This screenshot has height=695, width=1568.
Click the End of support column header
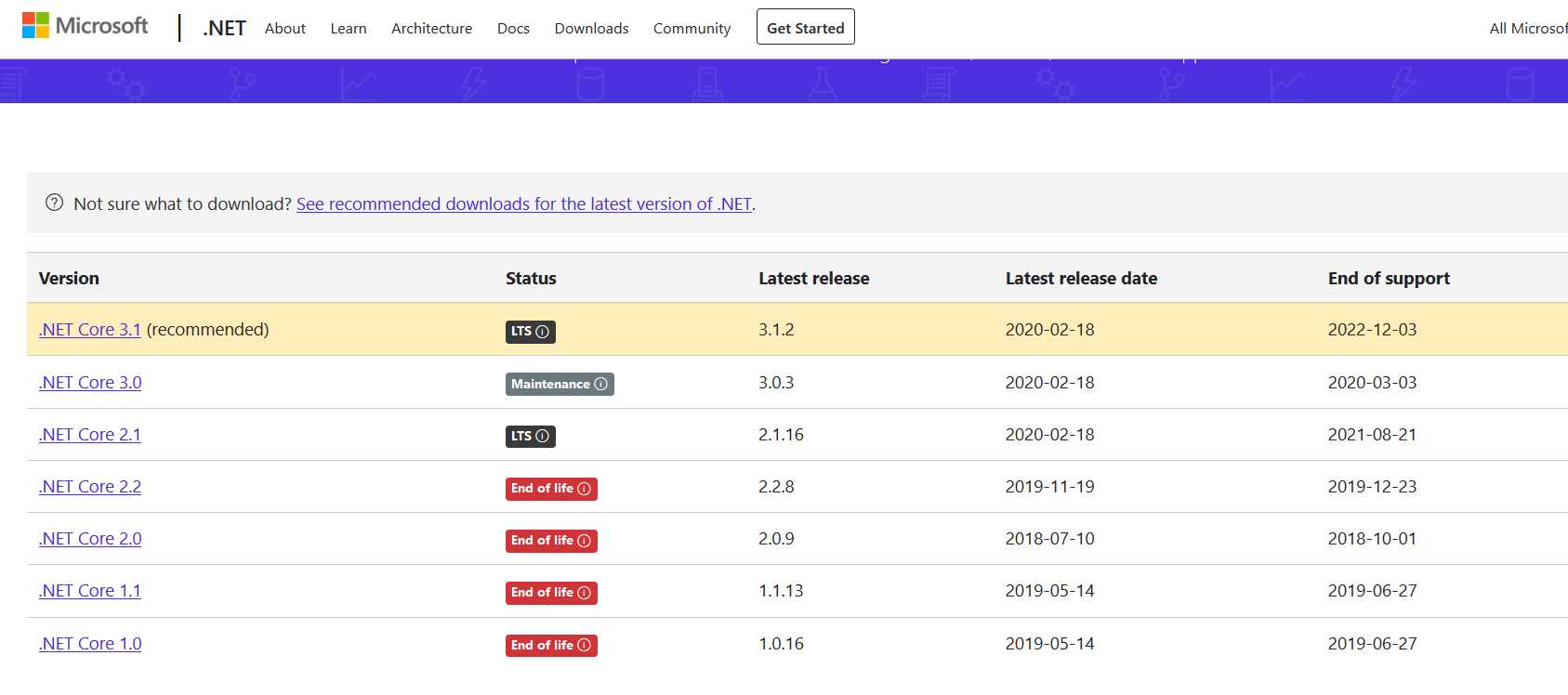pos(1389,278)
